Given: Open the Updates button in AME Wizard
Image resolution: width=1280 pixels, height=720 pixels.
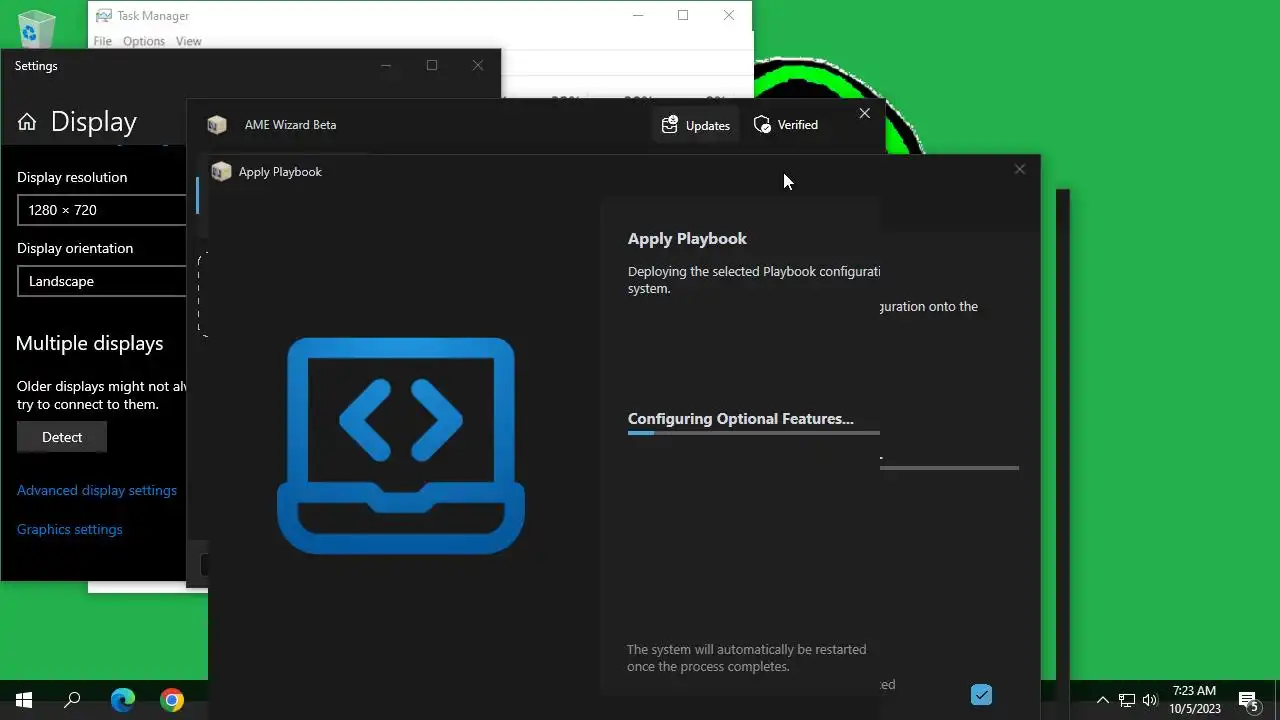Looking at the screenshot, I should 696,125.
